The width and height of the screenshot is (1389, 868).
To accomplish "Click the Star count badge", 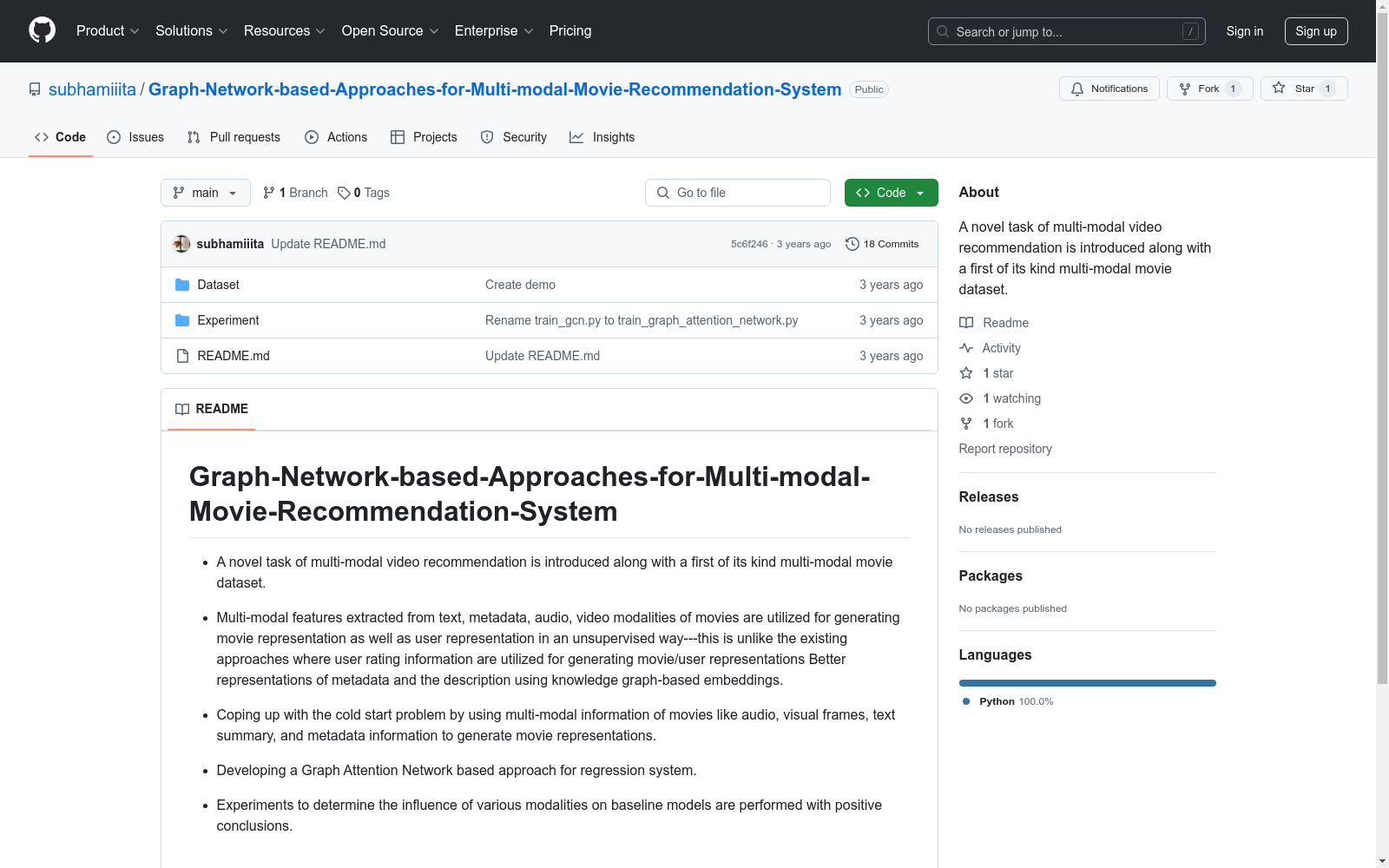I will pos(1327,89).
